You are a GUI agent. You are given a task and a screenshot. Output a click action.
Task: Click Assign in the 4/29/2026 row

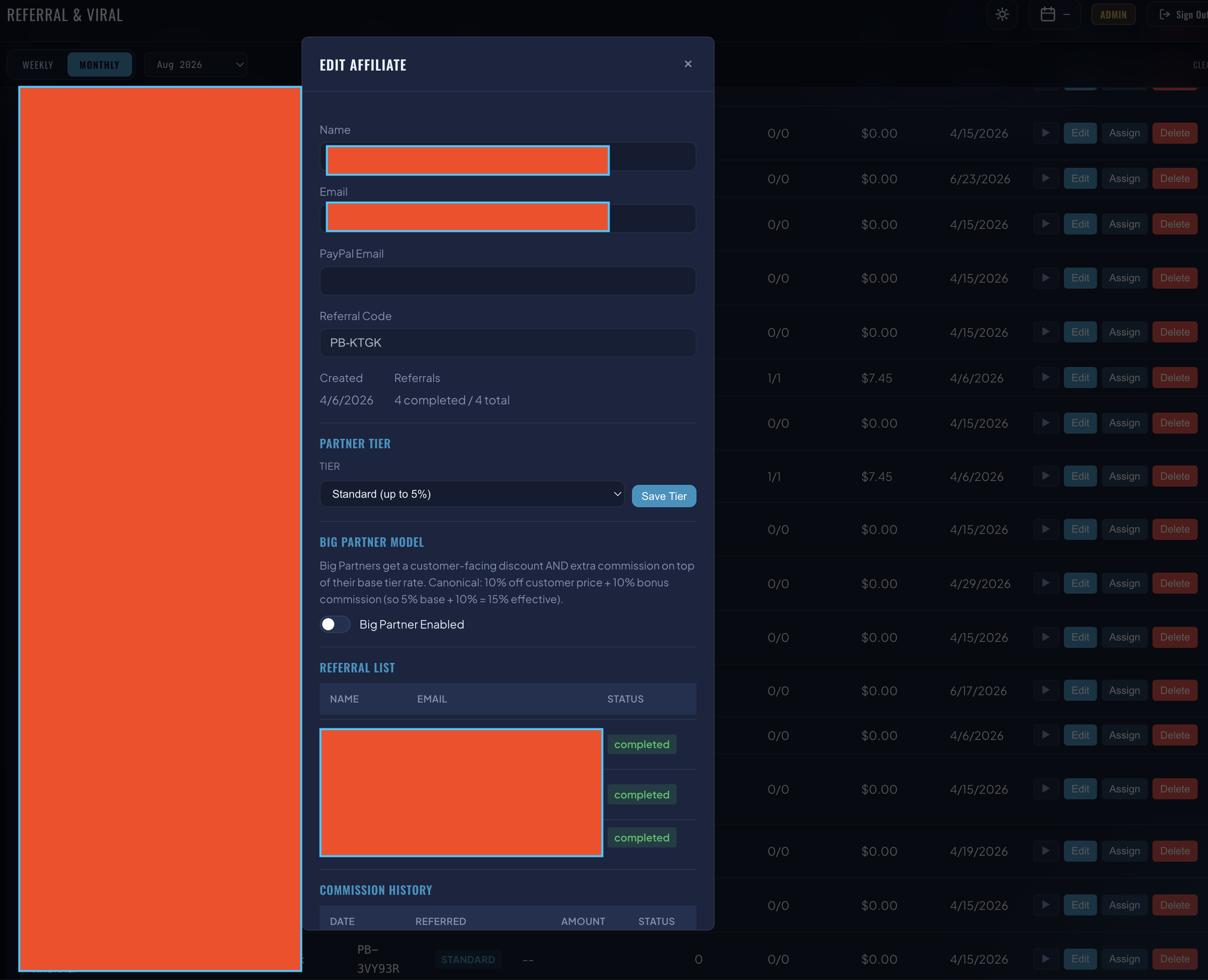click(x=1124, y=583)
